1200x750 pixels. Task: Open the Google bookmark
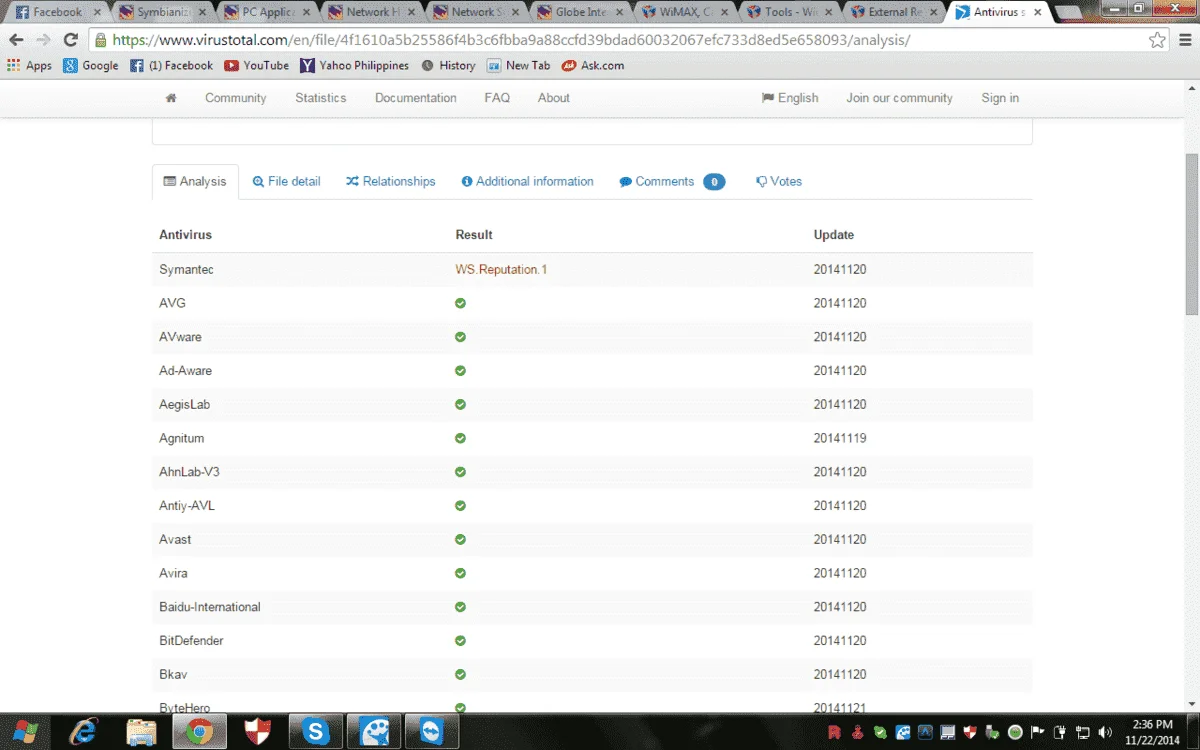point(91,65)
